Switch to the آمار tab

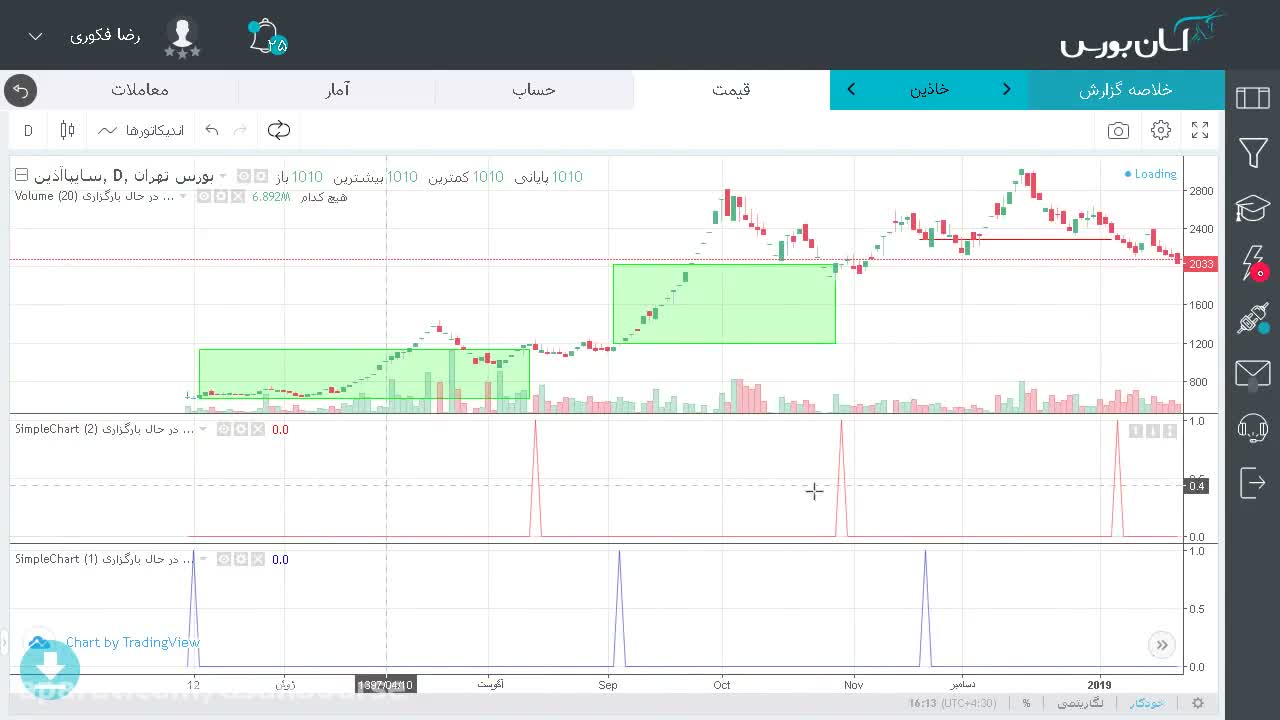click(x=337, y=89)
